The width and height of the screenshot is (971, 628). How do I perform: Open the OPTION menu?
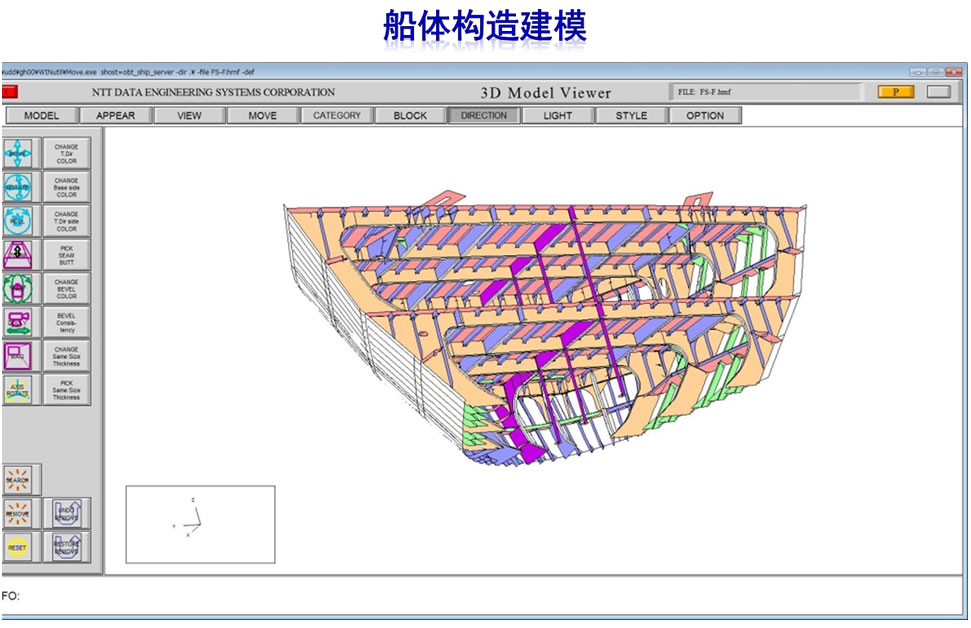(705, 115)
